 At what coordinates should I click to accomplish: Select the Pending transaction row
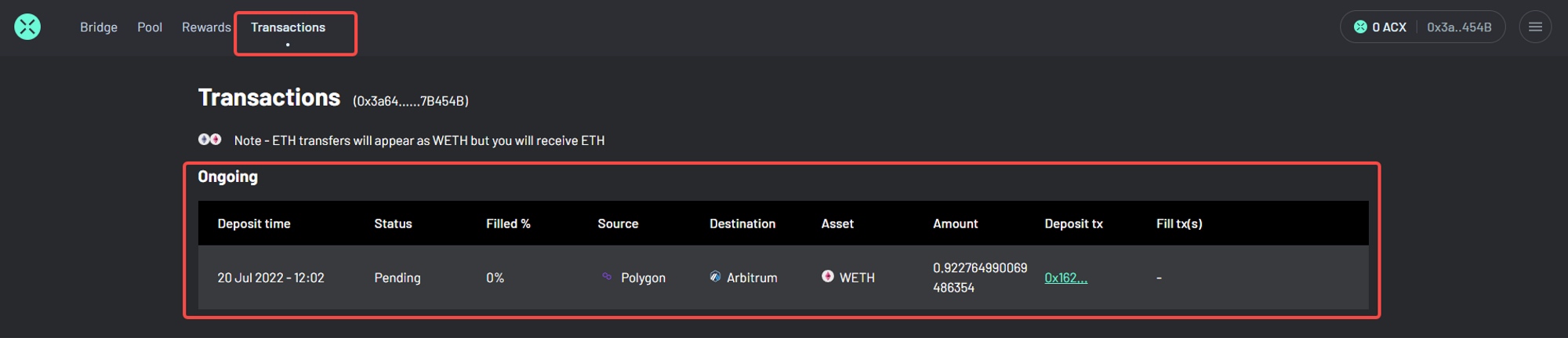(x=783, y=278)
